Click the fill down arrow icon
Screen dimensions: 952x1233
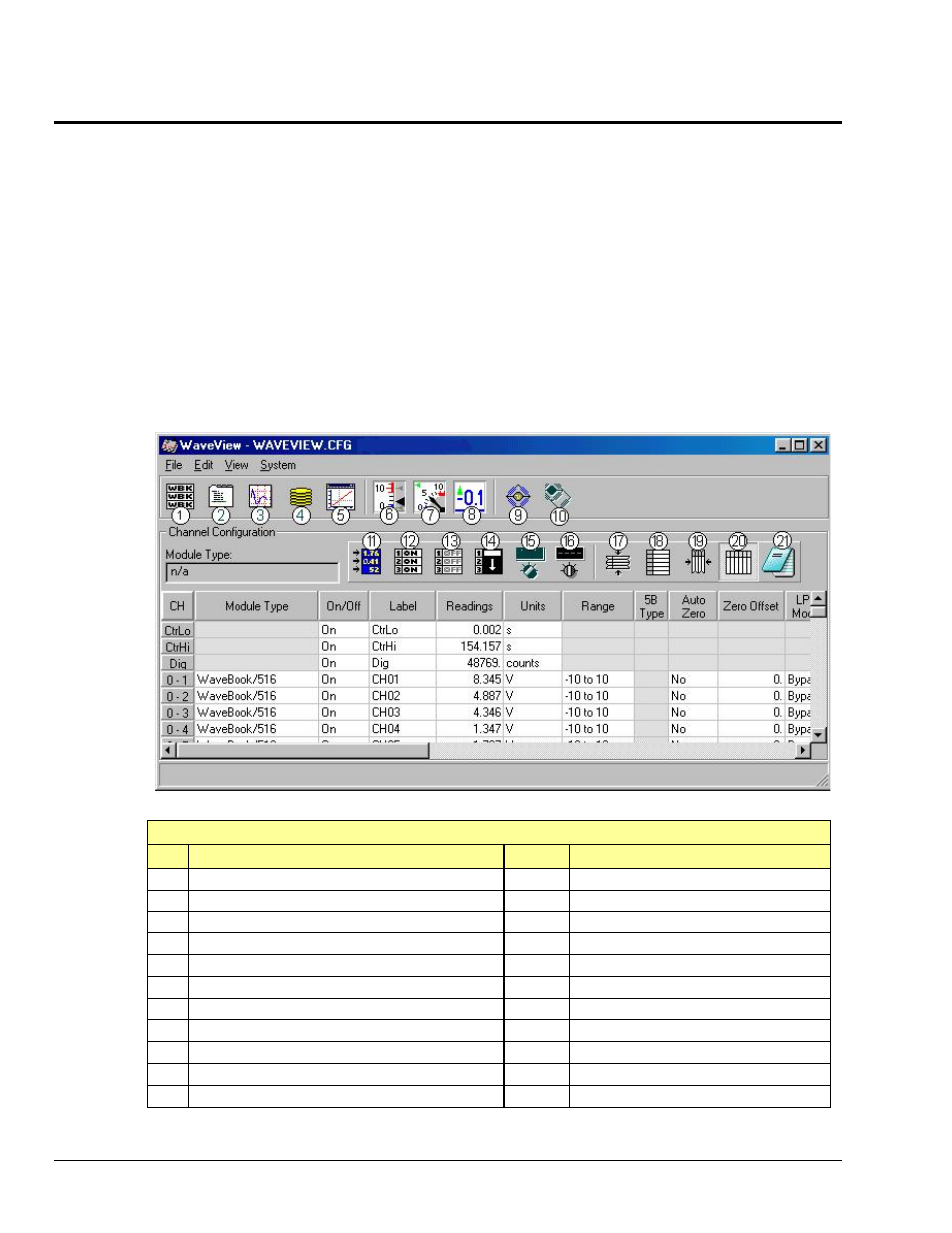pos(489,561)
